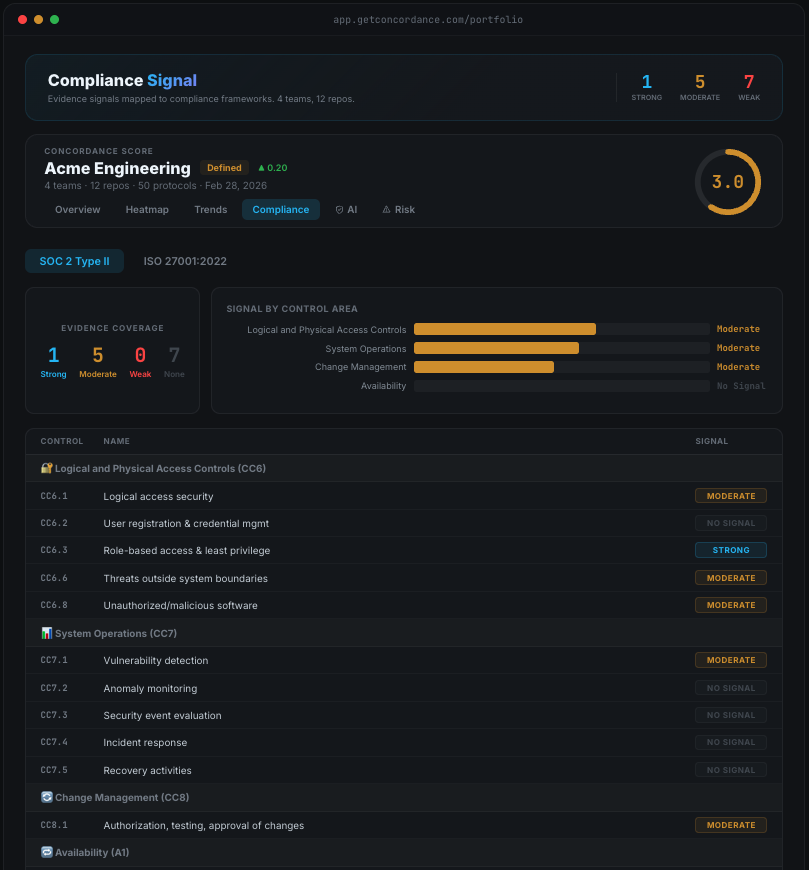Click the green up-arrow 0.20 delta indicator
Image resolution: width=809 pixels, height=870 pixels.
272,168
